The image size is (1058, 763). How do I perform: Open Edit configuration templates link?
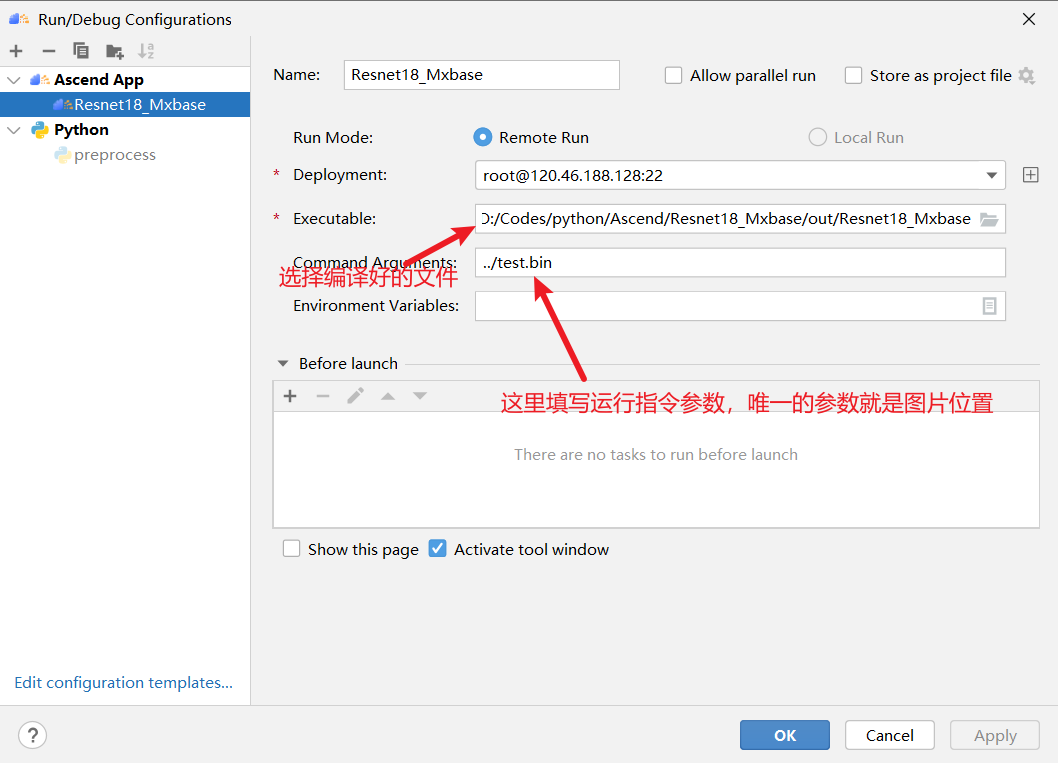123,683
